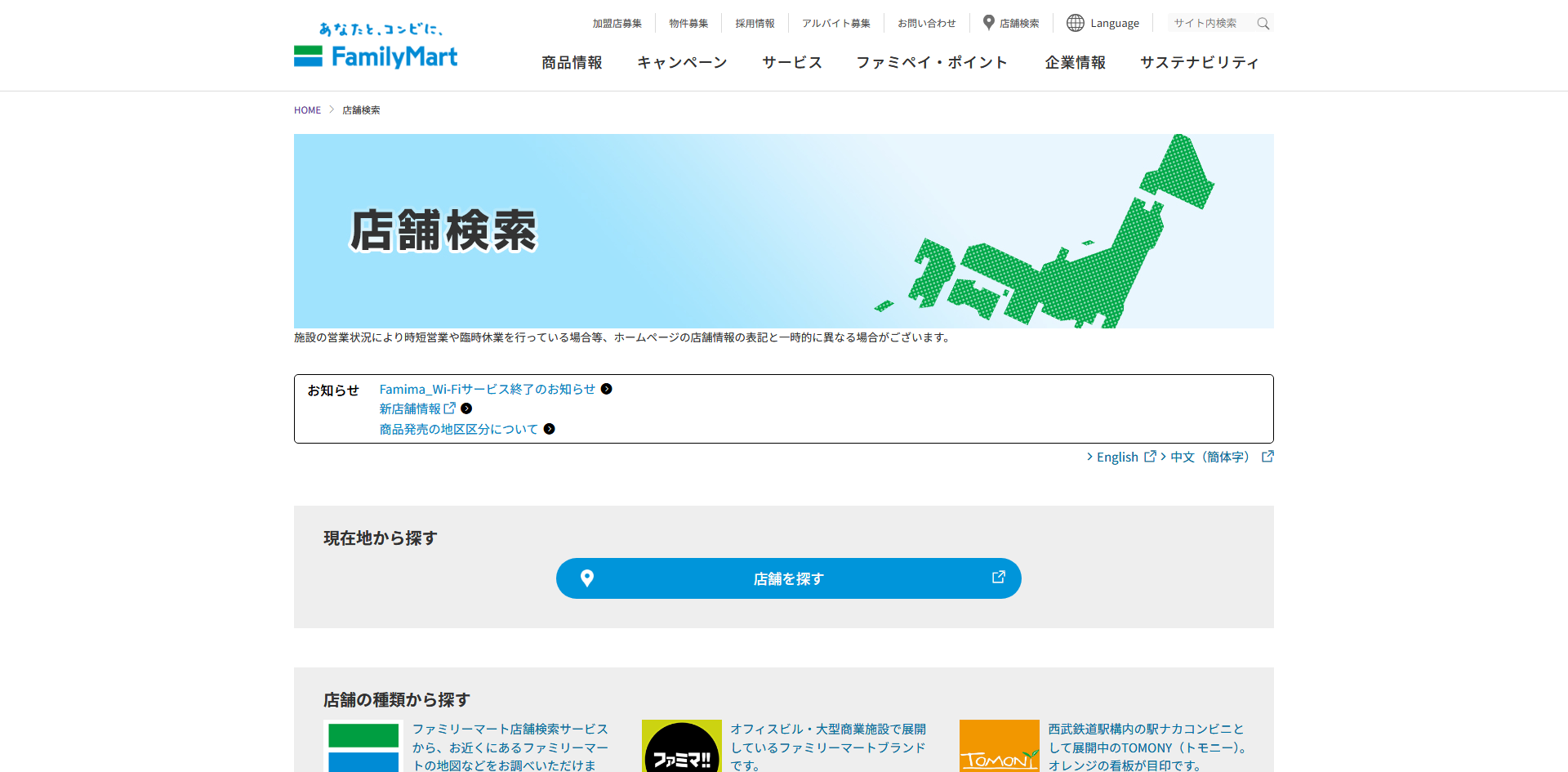Click the 加盟店募集 link
The image size is (1568, 772).
(x=617, y=24)
